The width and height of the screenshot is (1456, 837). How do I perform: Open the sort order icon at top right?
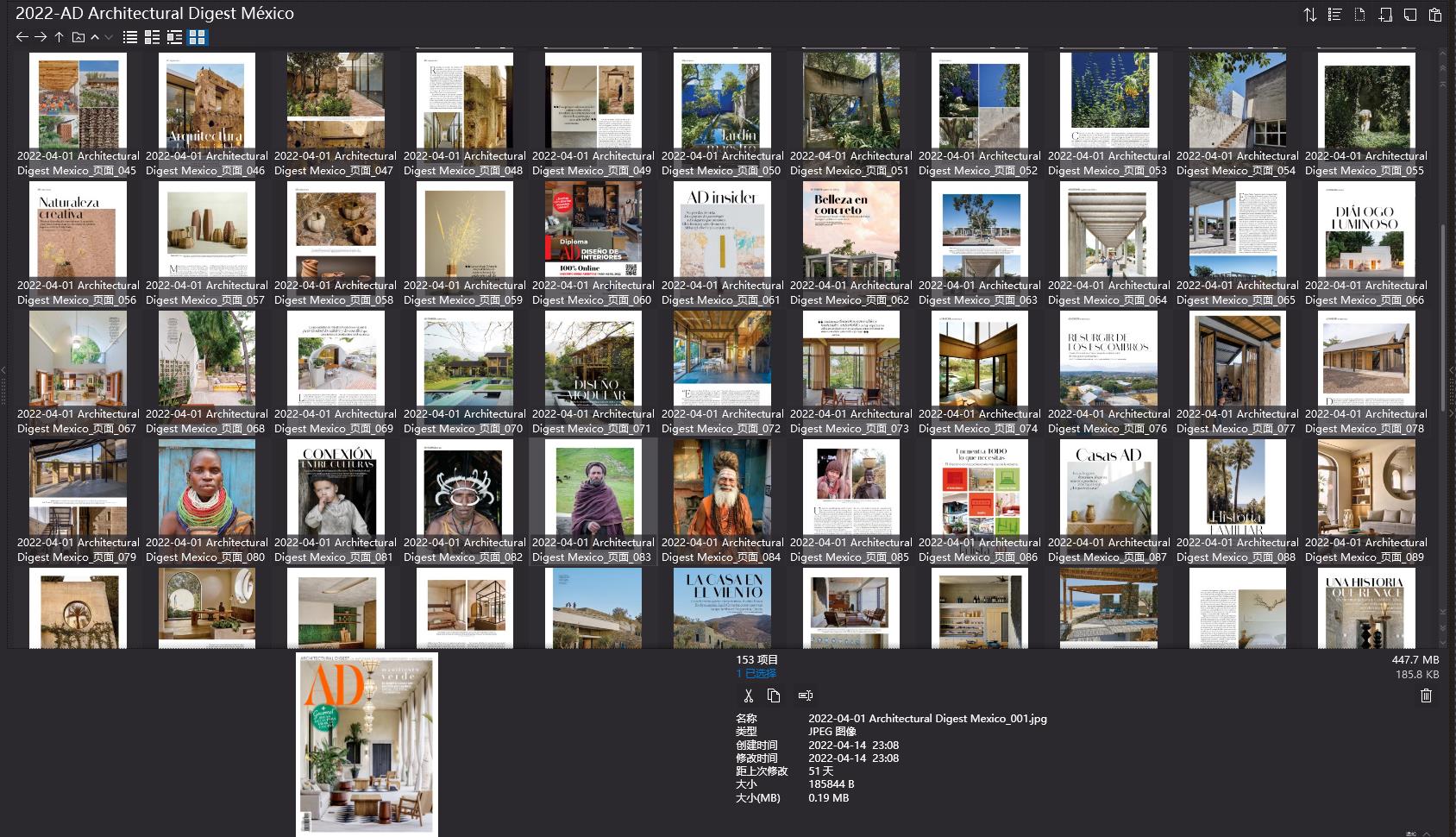pyautogui.click(x=1310, y=15)
